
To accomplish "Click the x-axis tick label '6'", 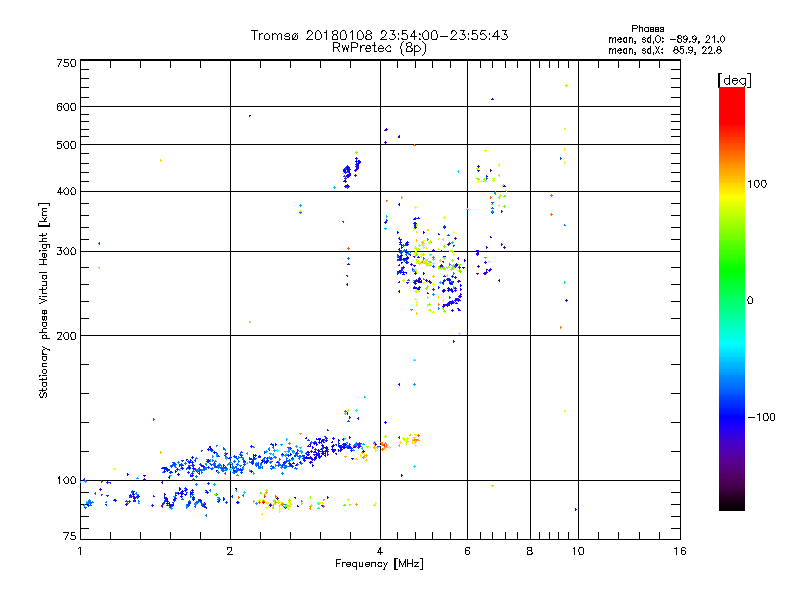I will click(x=467, y=551).
